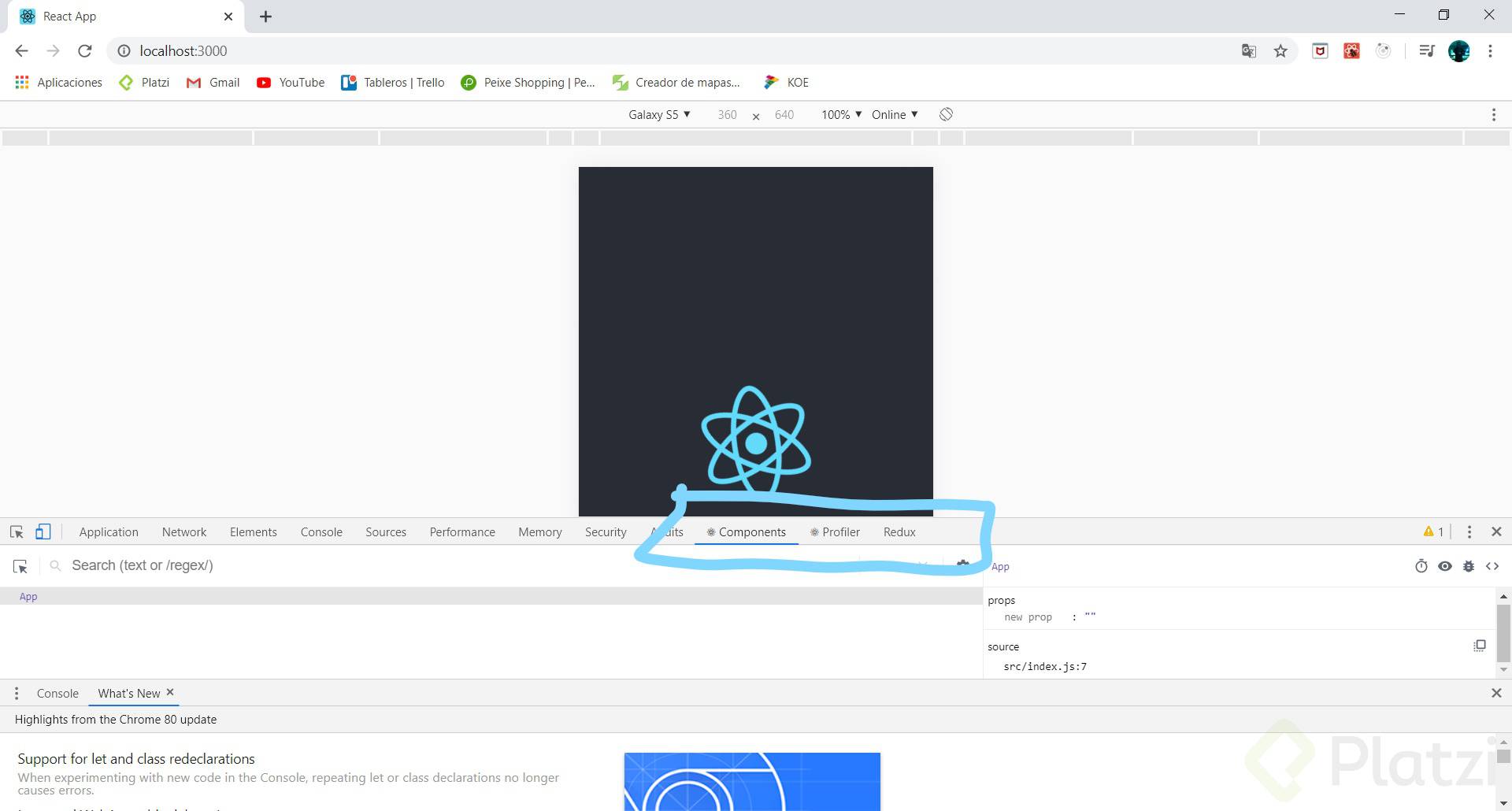
Task: Click the copy icon next to source path
Action: (1480, 646)
